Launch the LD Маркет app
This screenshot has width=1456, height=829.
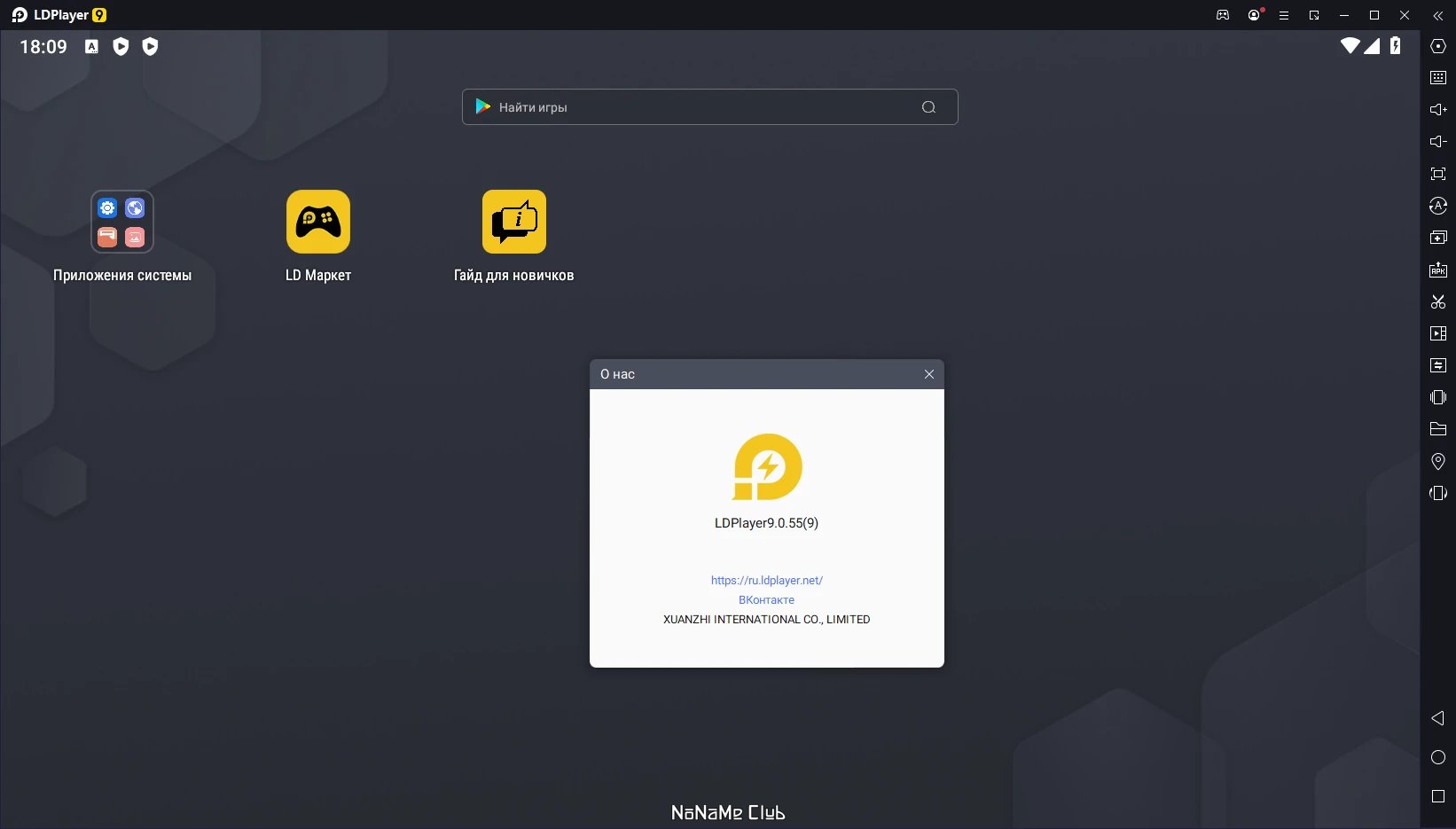tap(318, 222)
